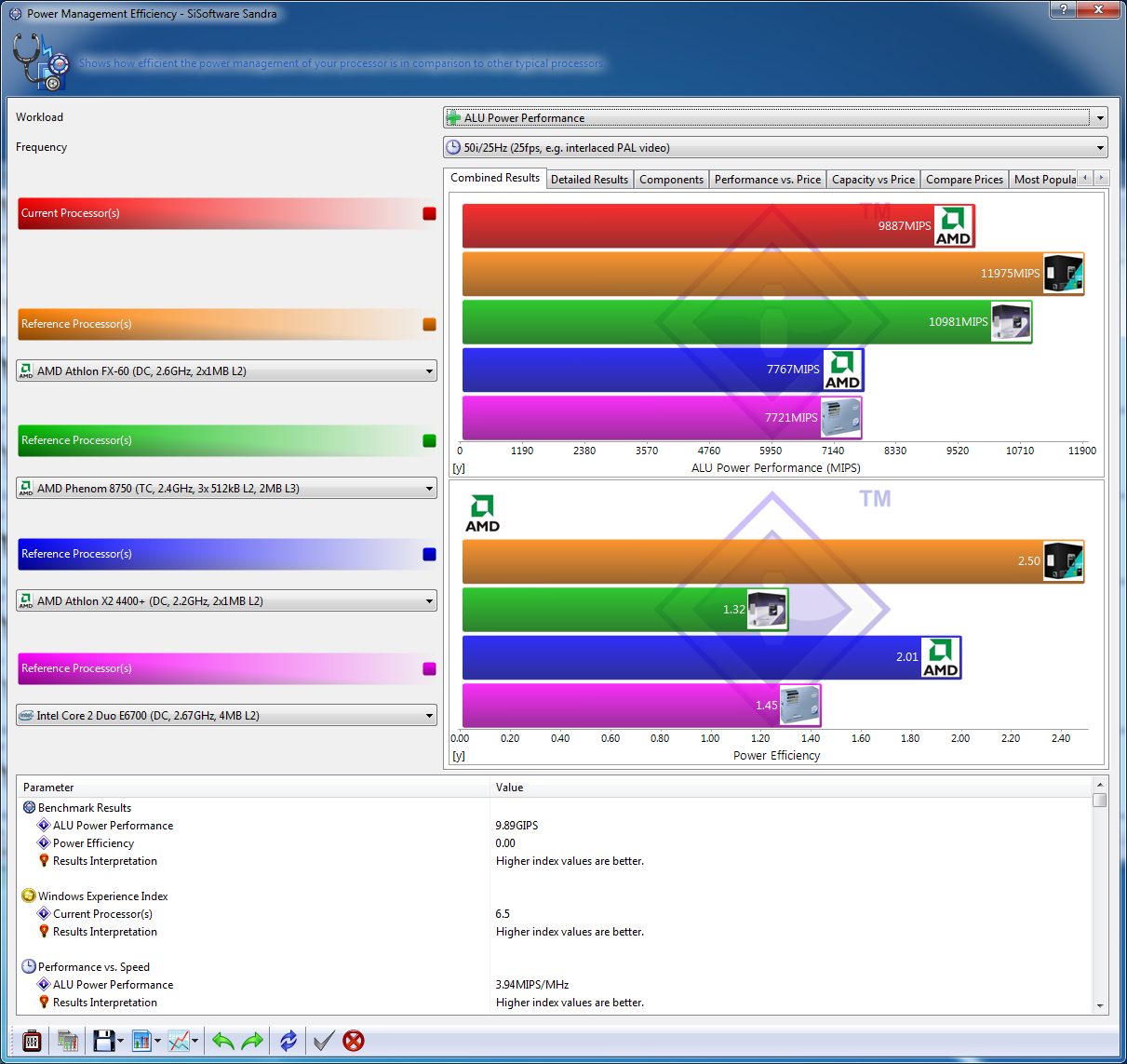The width and height of the screenshot is (1127, 1064).
Task: Click the AMD logo on the 7767MIPS bar
Action: (842, 370)
